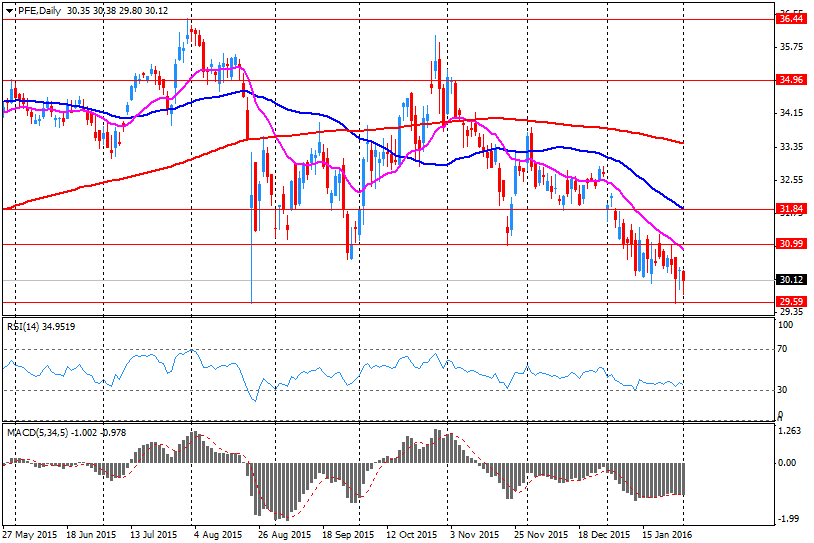Click the RSI(14) 34.9519 indicator label
The height and width of the screenshot is (543, 814).
tap(40, 327)
